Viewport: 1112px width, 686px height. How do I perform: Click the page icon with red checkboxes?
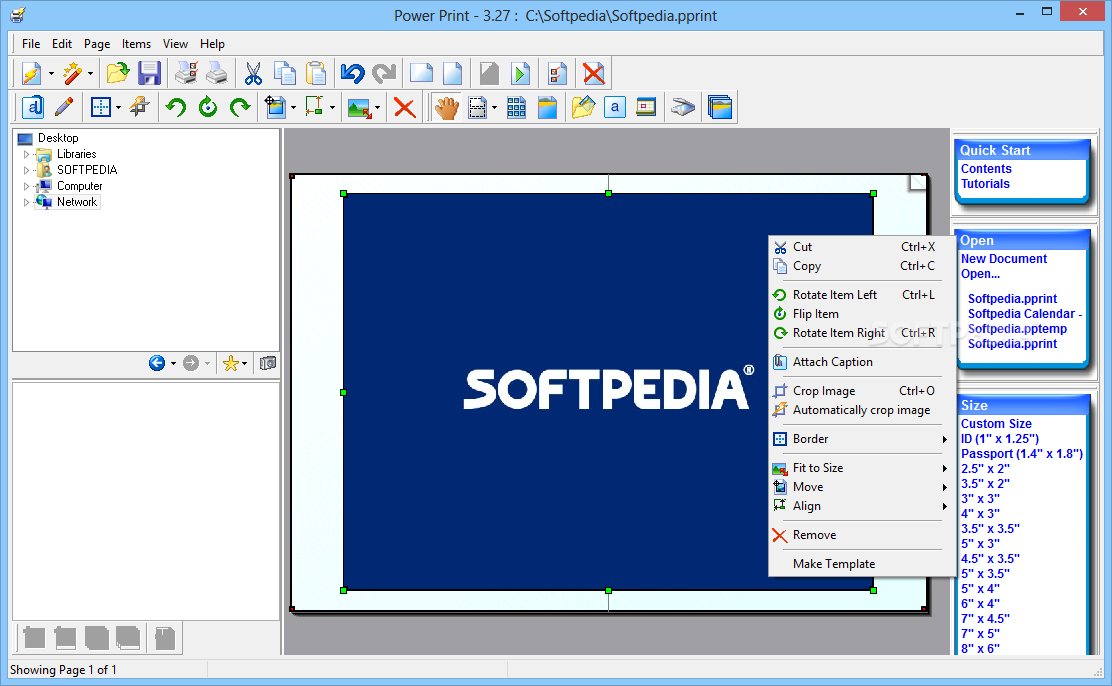(x=557, y=73)
